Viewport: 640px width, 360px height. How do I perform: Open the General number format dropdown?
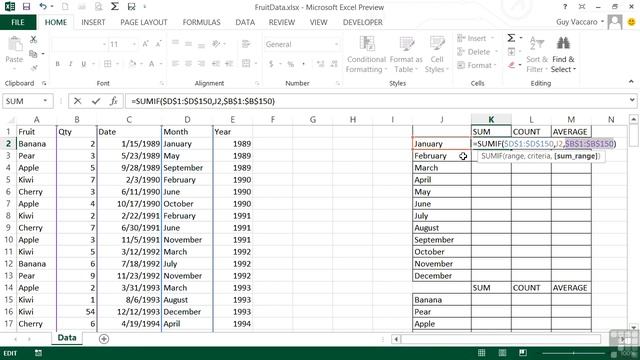click(x=336, y=44)
